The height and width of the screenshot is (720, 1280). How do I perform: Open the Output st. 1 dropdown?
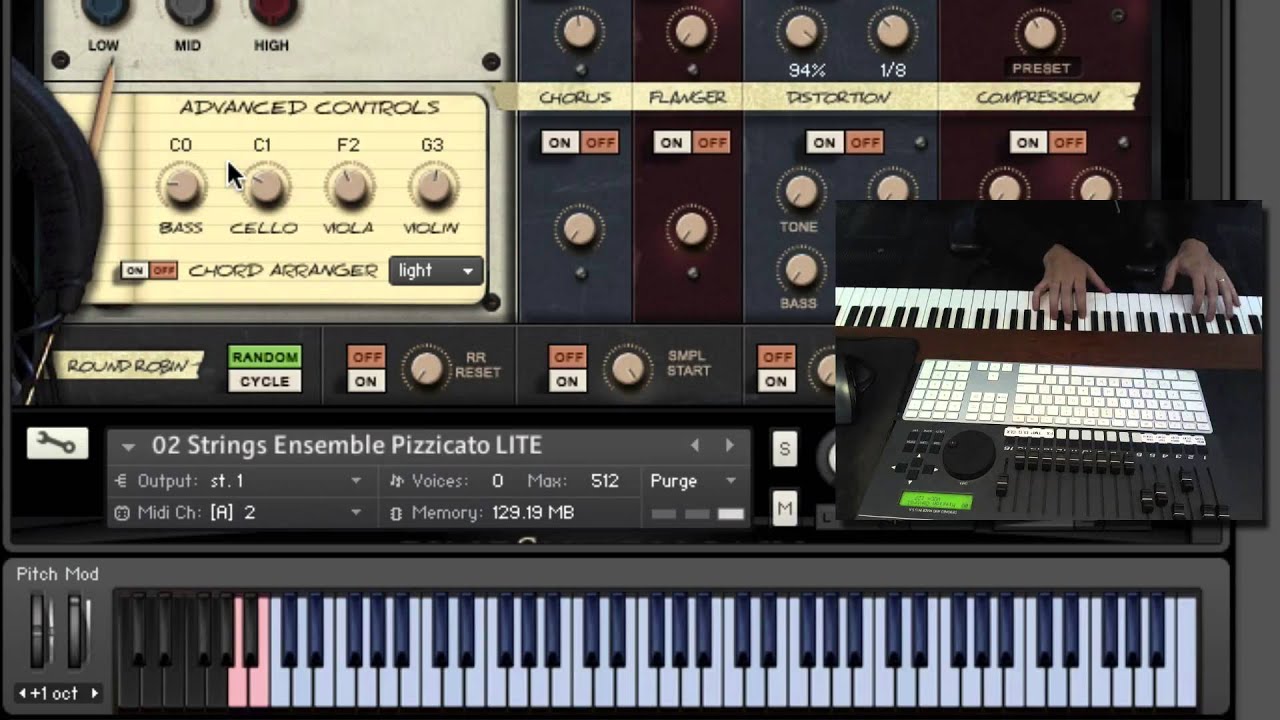coord(356,481)
